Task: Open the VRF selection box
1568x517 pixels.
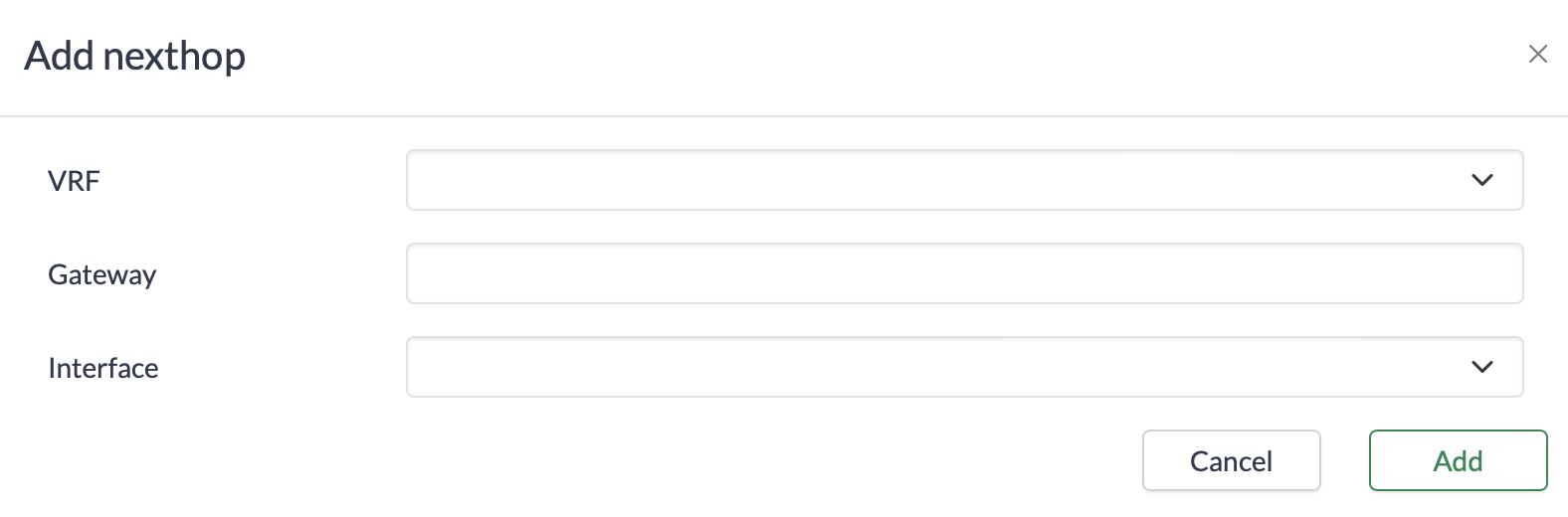Action: click(963, 180)
